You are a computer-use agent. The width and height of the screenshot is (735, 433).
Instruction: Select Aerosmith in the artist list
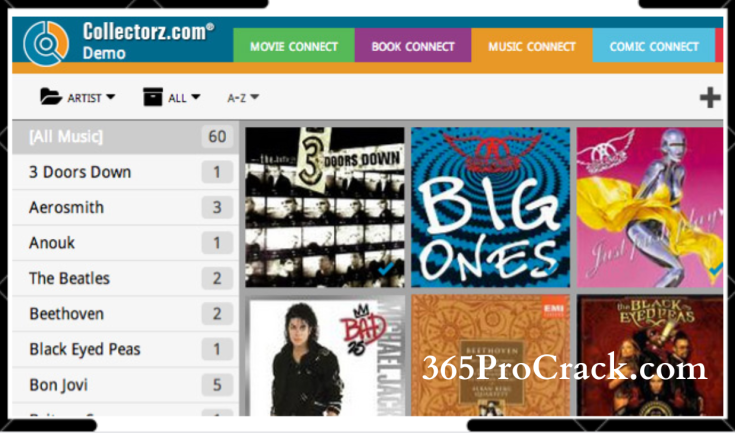pyautogui.click(x=125, y=208)
